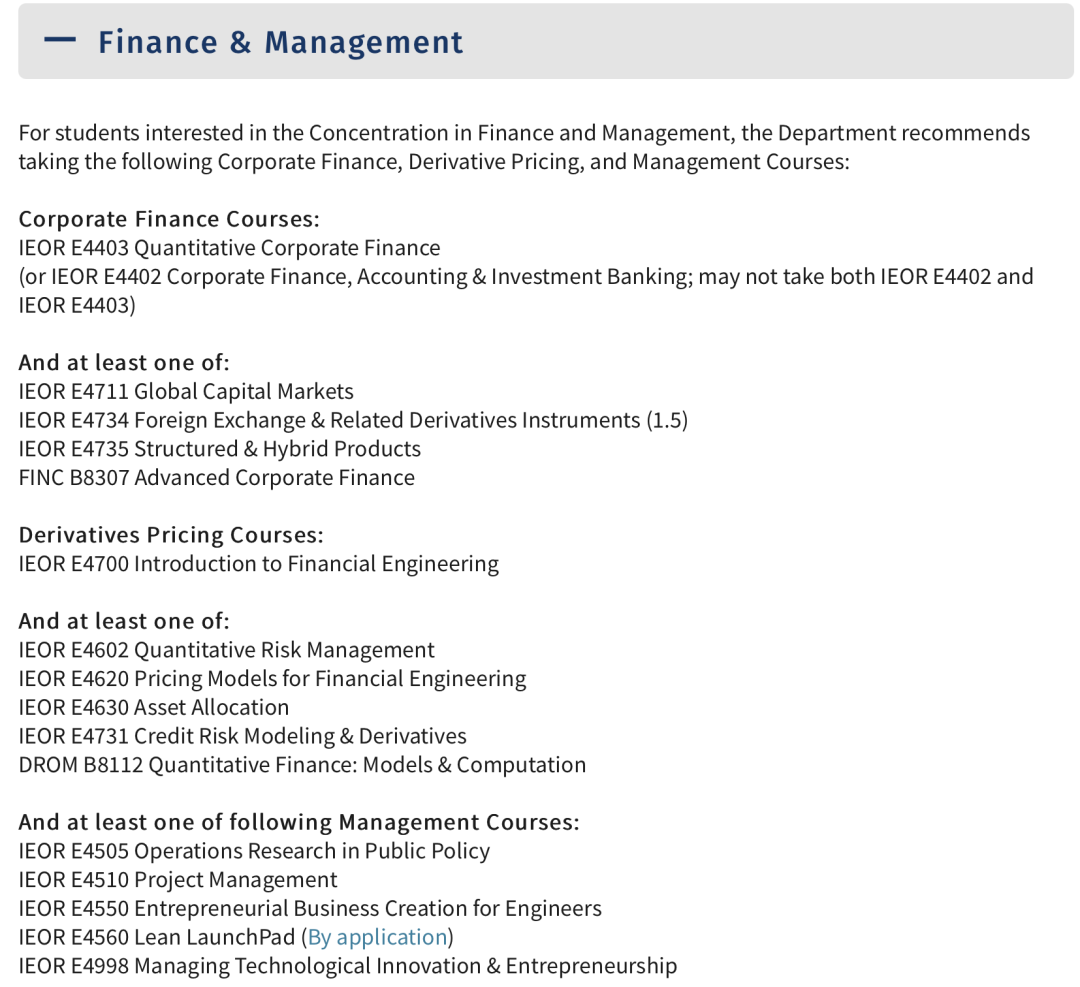Screen dimensions: 1080x987
Task: Click IEOR E4560 Lean LaunchPad text
Action: (x=156, y=937)
